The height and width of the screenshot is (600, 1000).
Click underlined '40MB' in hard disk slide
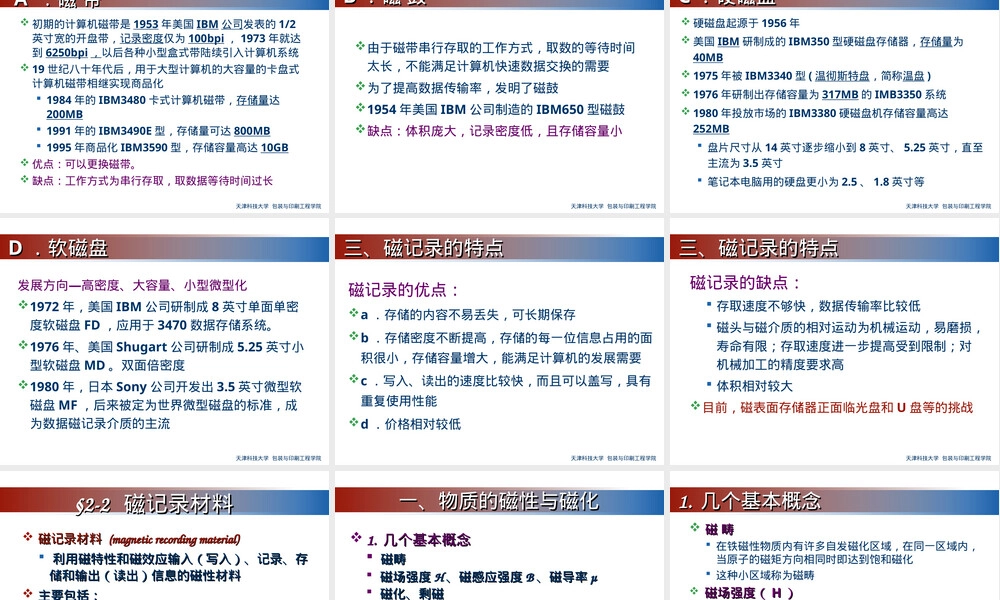click(x=708, y=57)
